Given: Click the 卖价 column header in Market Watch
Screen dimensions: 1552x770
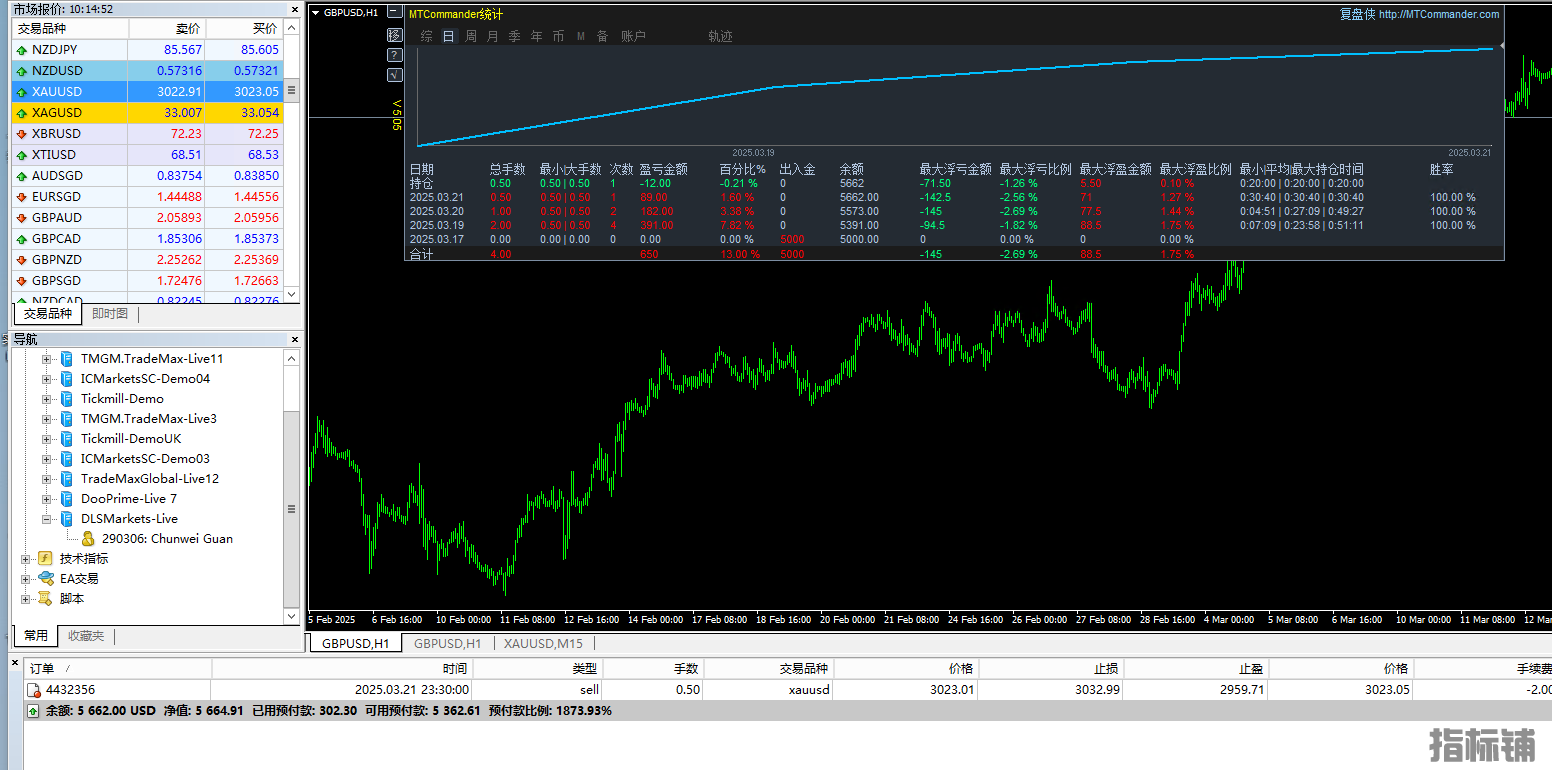Looking at the screenshot, I should (167, 28).
